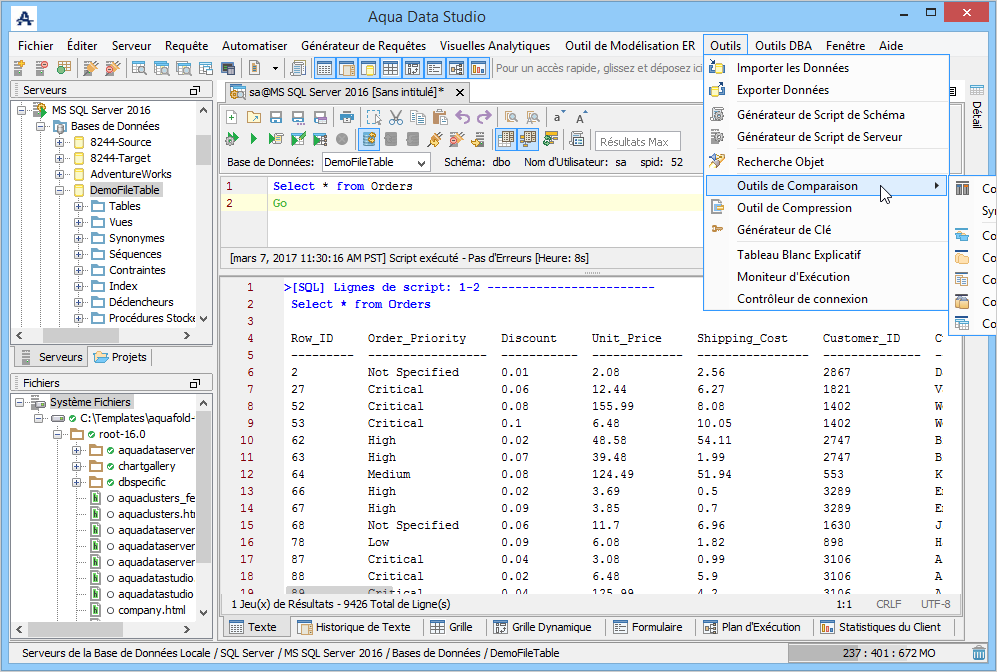Open the Base de Données dropdown
The height and width of the screenshot is (672, 997).
(x=375, y=162)
